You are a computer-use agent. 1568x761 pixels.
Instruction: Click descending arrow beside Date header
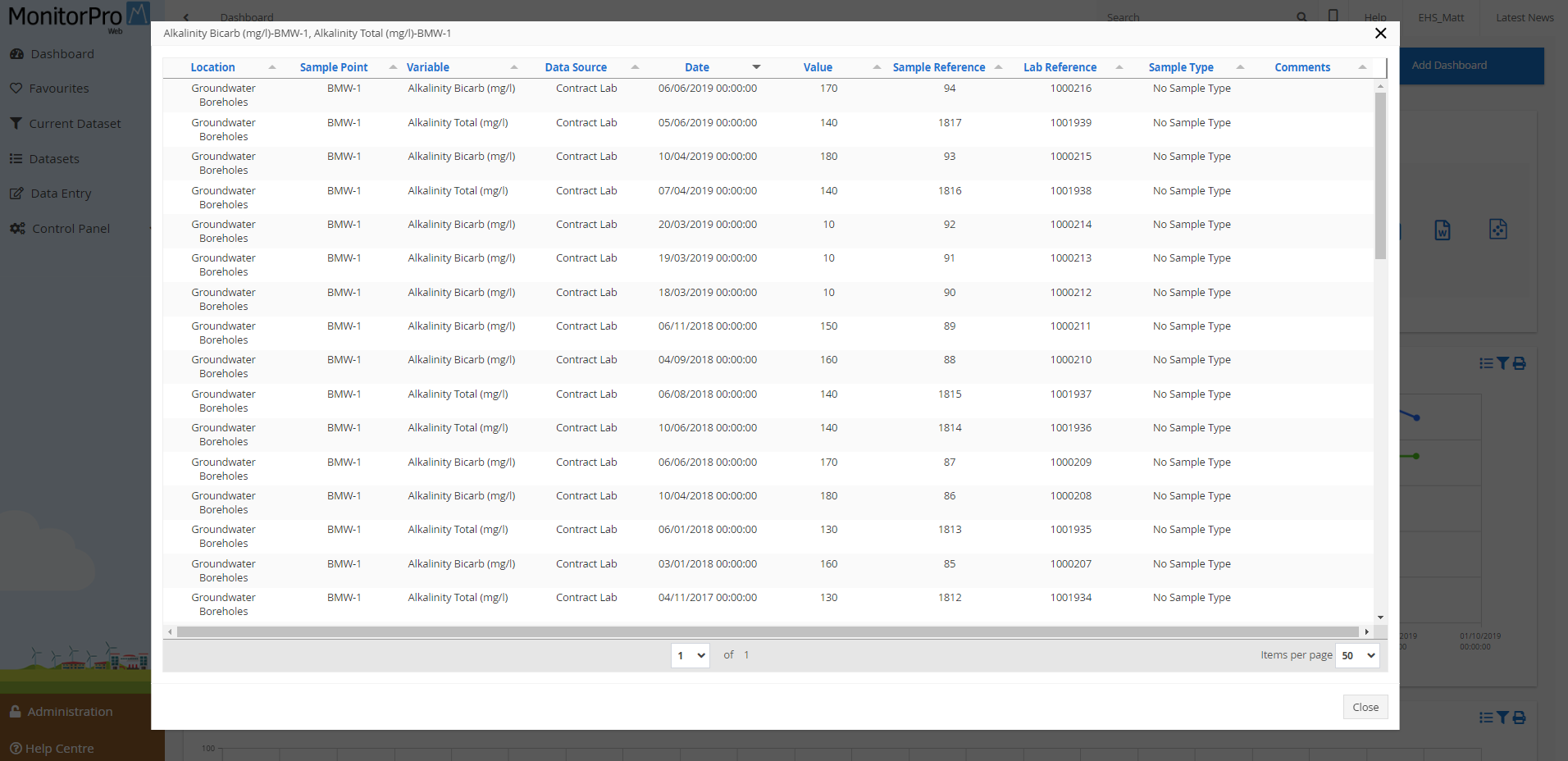[x=756, y=67]
